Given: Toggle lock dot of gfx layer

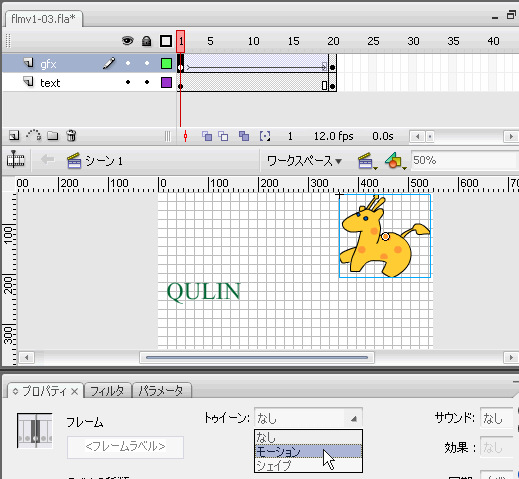Looking at the screenshot, I should pos(147,63).
